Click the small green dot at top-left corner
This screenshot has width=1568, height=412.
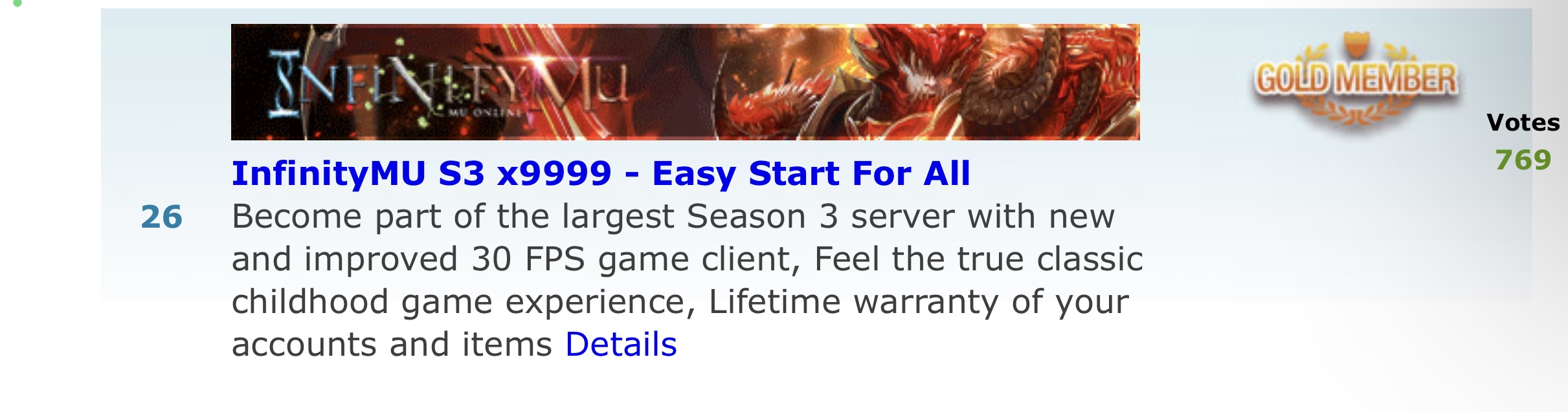tap(17, 3)
